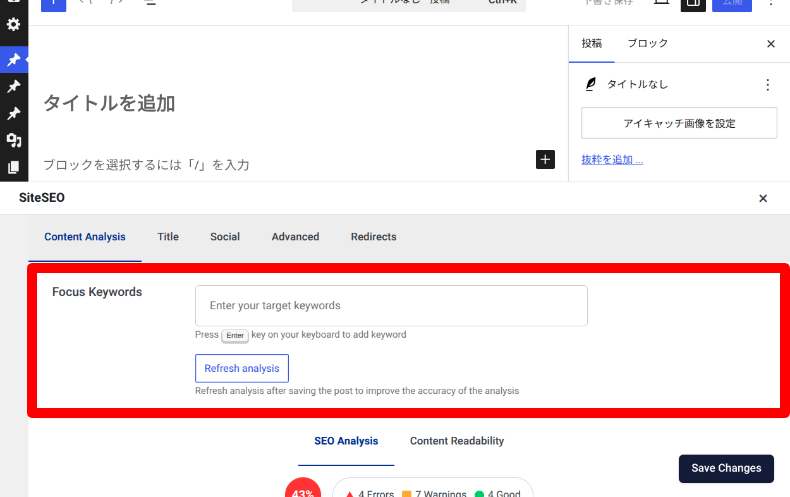The image size is (790, 497).
Task: Open the pages icon at the sidebar bottom
Action: [x=14, y=167]
